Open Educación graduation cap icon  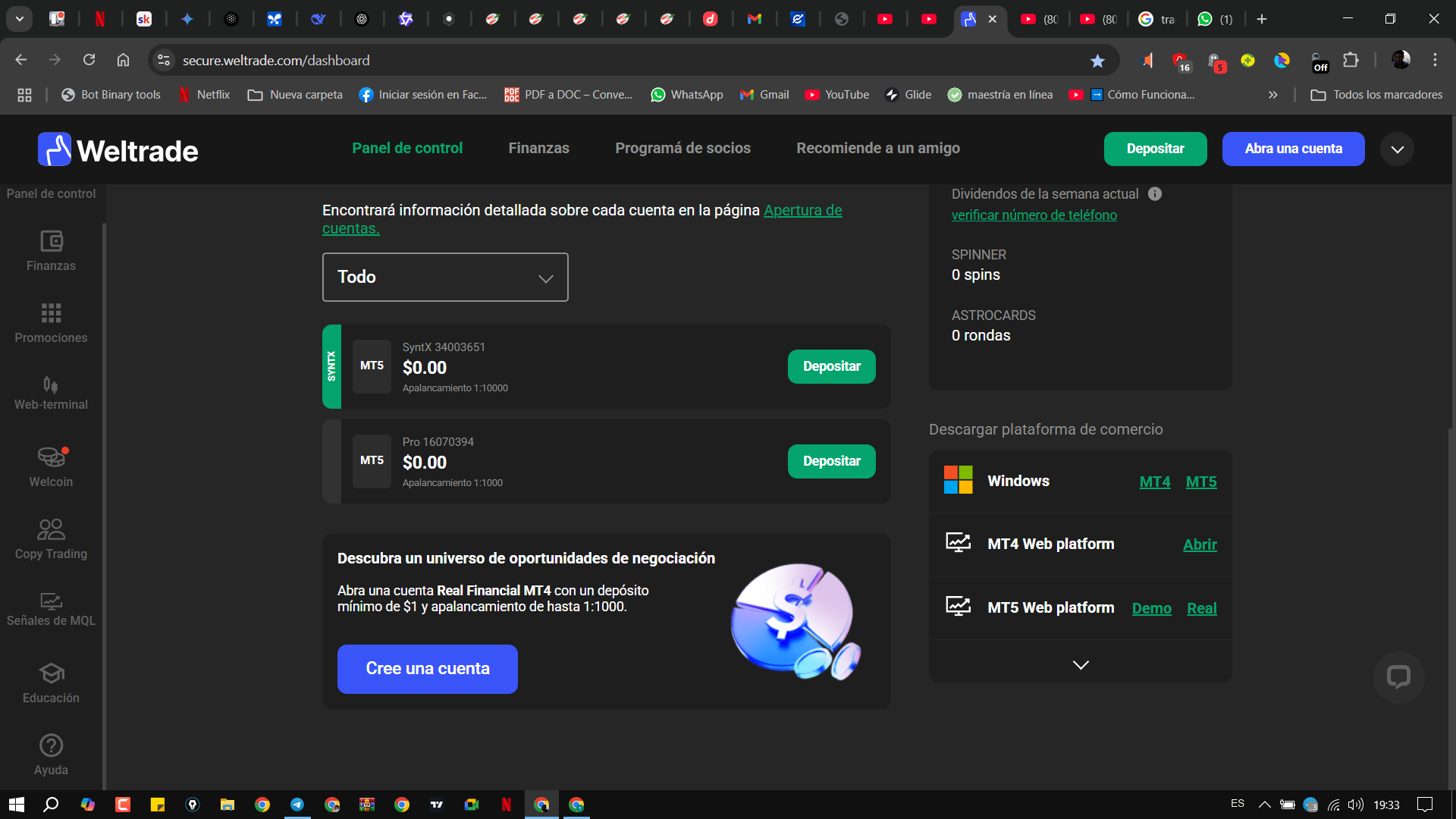(x=52, y=673)
